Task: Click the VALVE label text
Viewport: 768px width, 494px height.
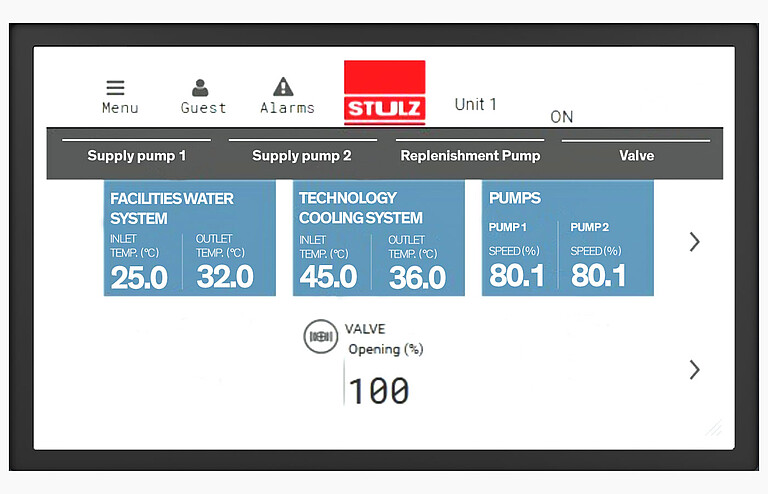Action: [365, 329]
